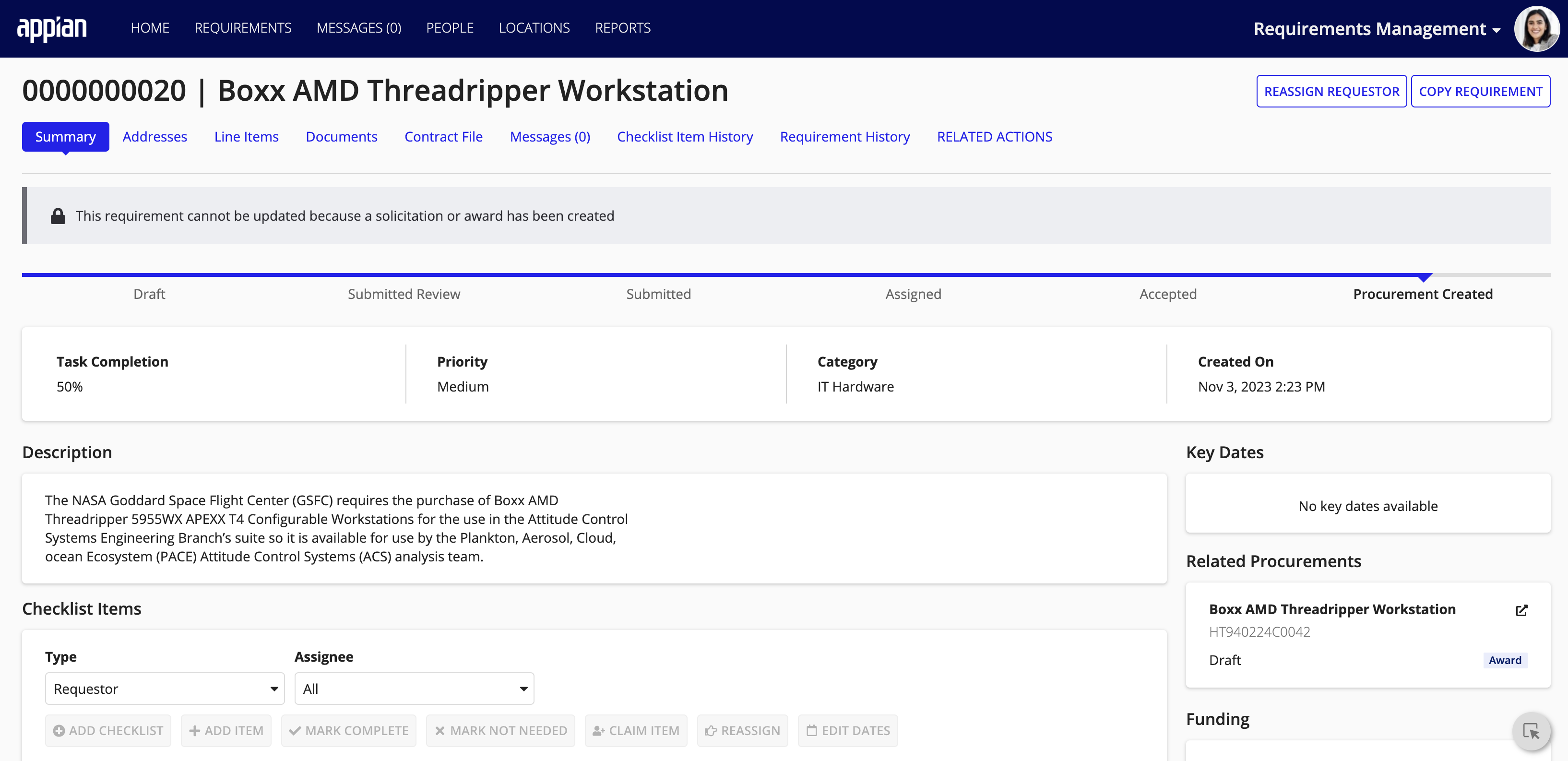The height and width of the screenshot is (761, 1568).
Task: Click the Procurement Created milestone step
Action: (1423, 294)
